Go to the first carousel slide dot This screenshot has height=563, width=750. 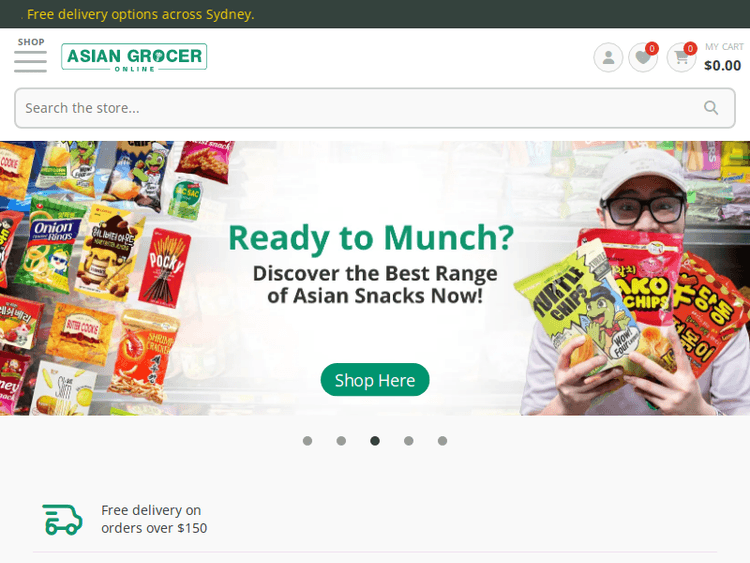(308, 441)
